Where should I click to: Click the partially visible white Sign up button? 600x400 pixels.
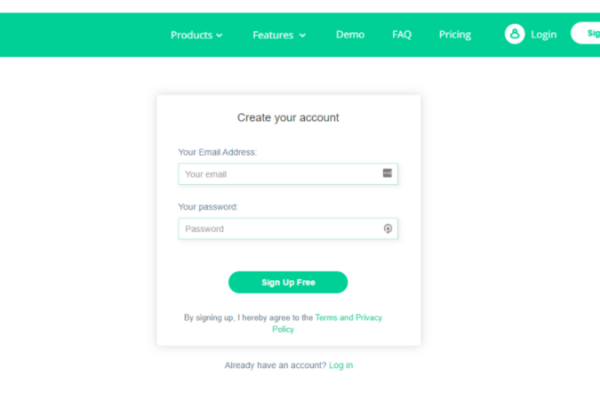pyautogui.click(x=586, y=33)
